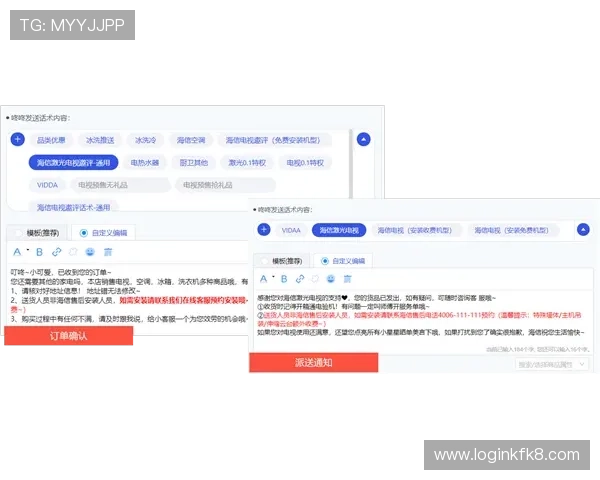Click into the 派送通知 message text area
Screen dimensions: 600x480
[422, 320]
